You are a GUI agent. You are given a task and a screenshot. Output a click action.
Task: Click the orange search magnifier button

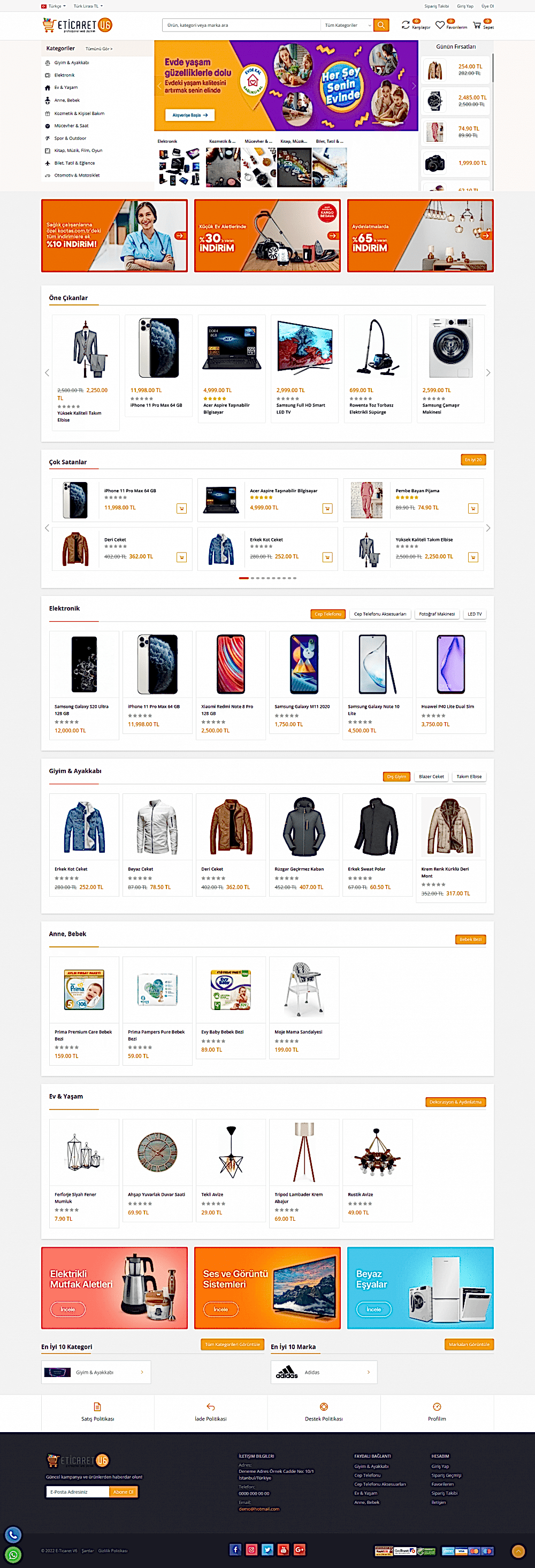[381, 25]
